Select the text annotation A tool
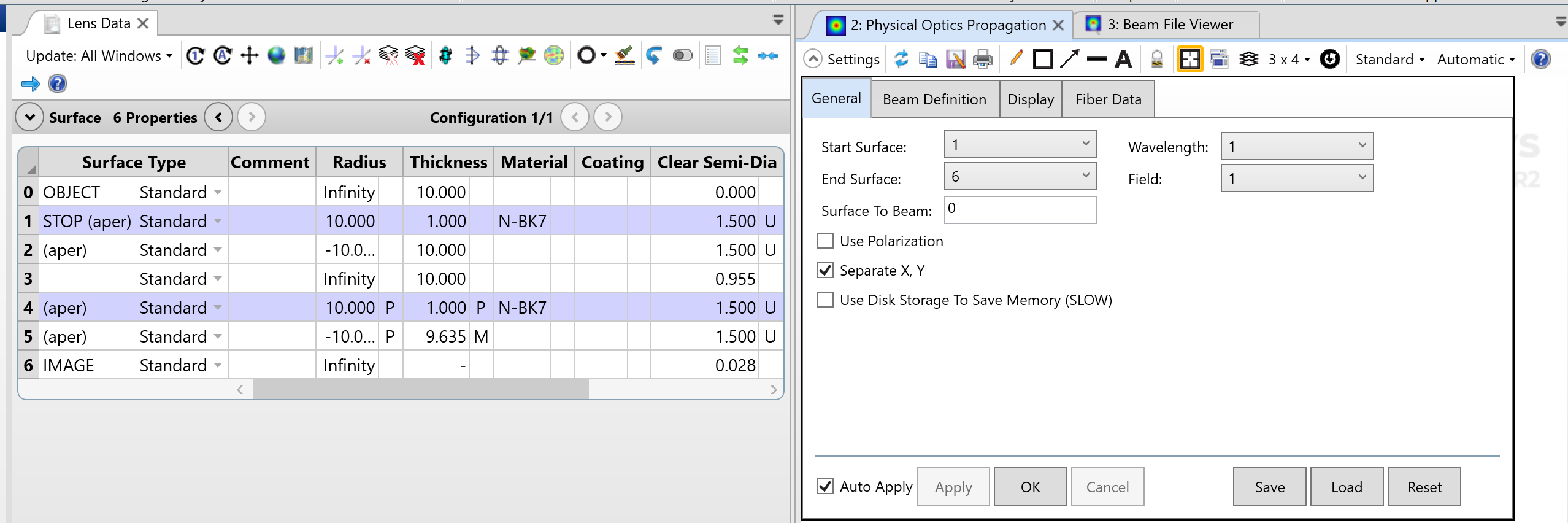The width and height of the screenshot is (1568, 523). [1124, 59]
